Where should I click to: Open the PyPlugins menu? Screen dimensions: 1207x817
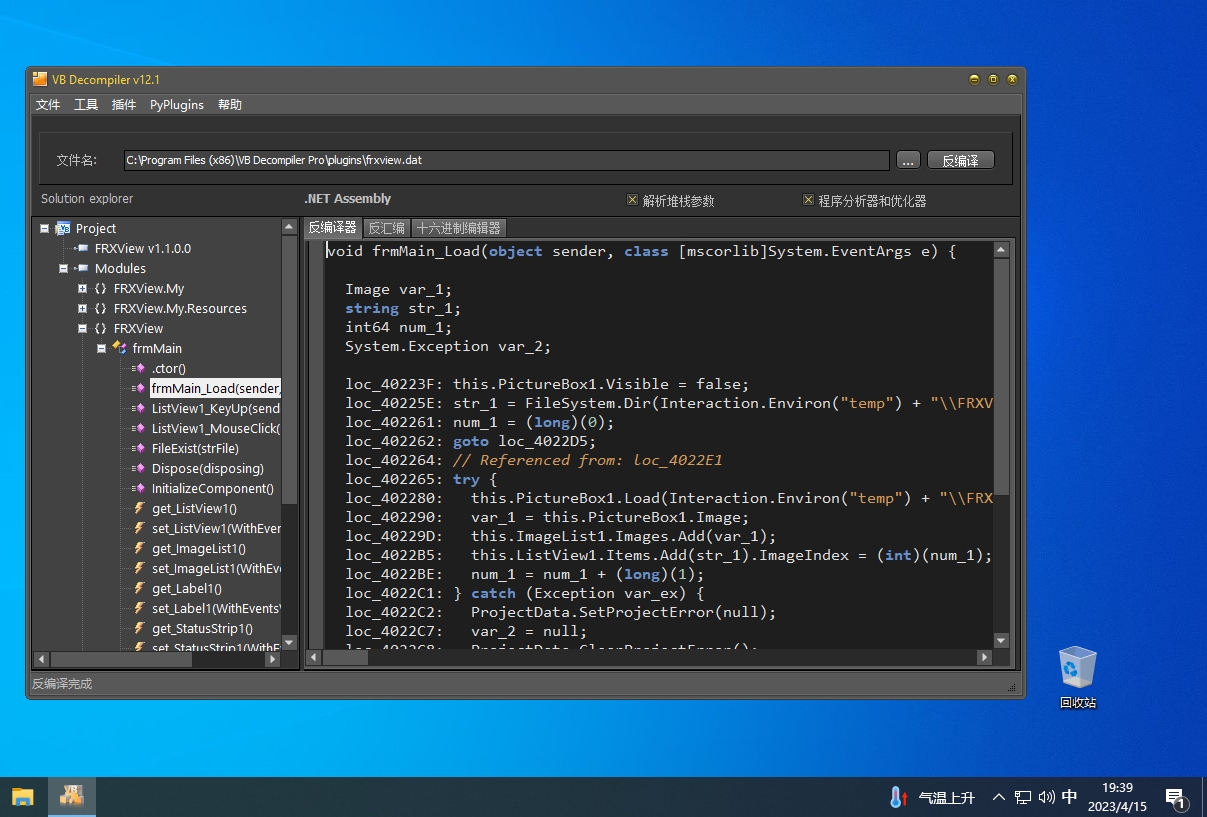click(177, 104)
